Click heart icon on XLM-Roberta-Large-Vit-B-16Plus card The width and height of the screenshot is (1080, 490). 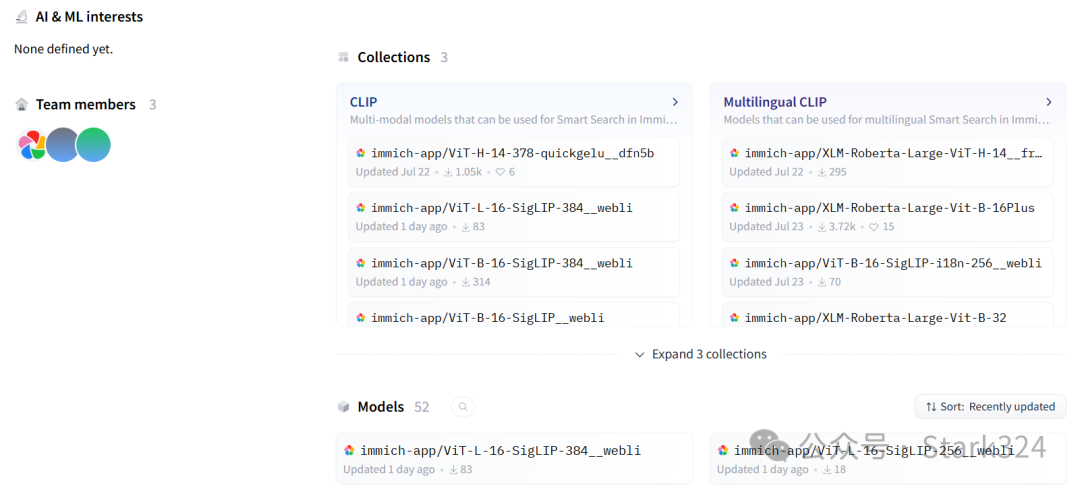873,226
